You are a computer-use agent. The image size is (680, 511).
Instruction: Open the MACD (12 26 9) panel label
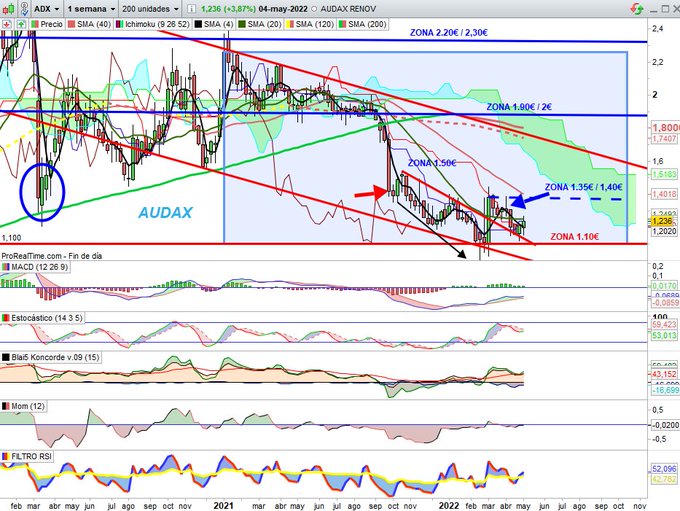pos(35,267)
